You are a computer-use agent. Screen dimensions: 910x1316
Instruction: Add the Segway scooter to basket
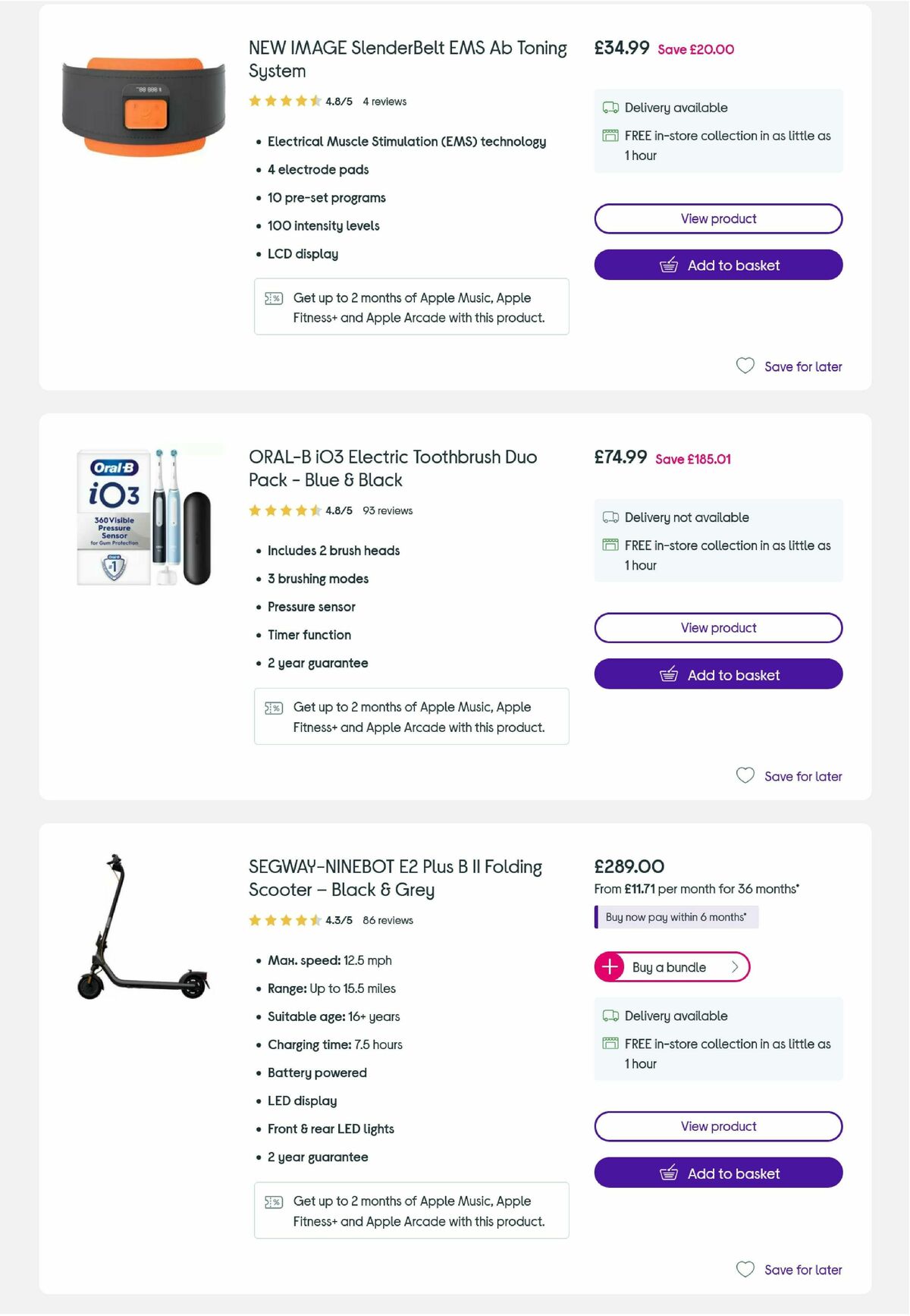click(718, 1173)
